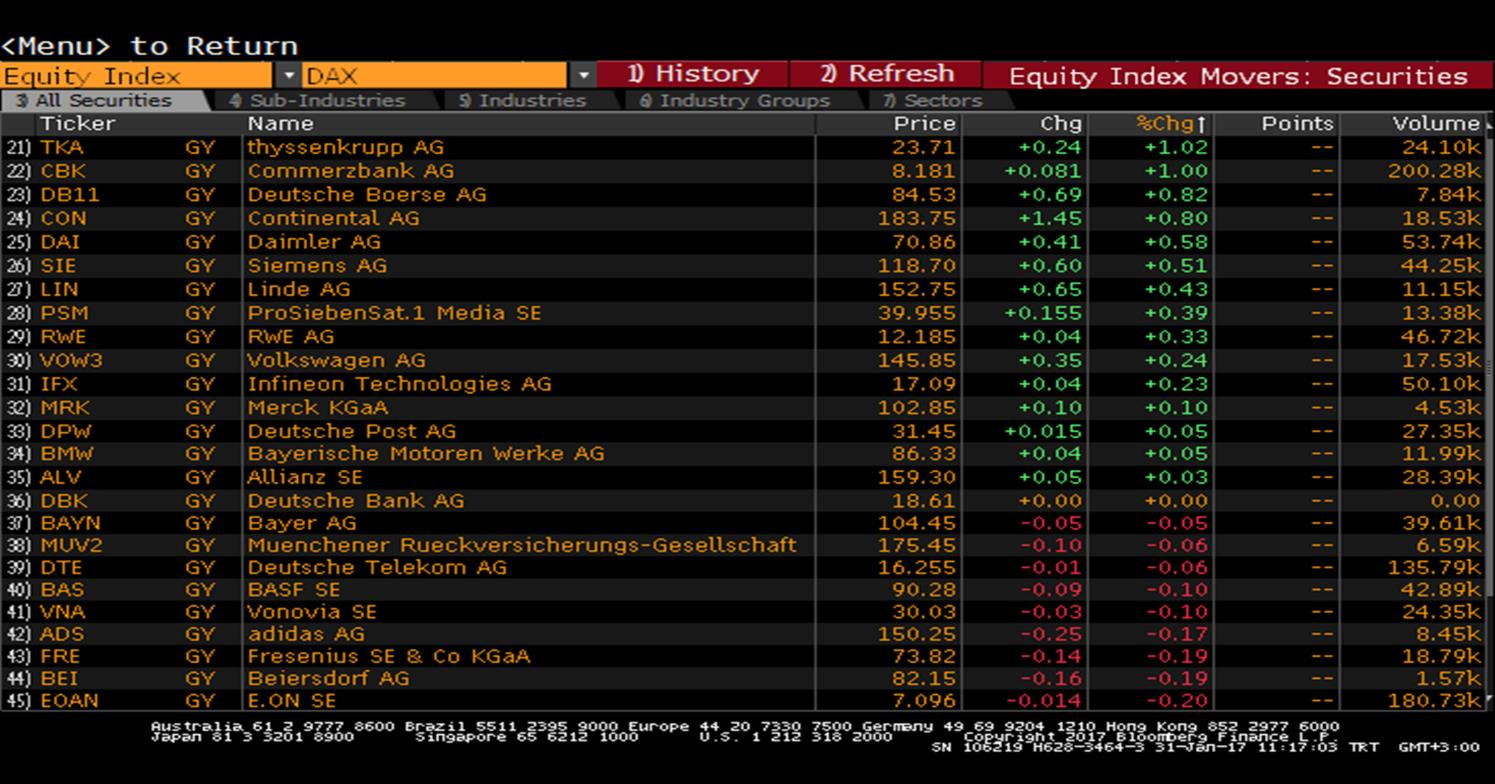Select the BAYN ticker
The width and height of the screenshot is (1495, 784).
(70, 523)
